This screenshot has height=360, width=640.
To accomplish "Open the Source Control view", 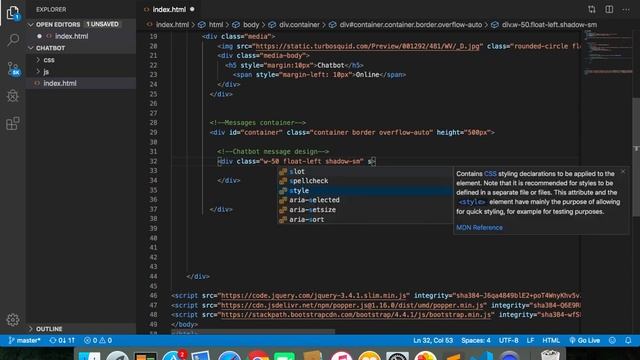I will tap(13, 68).
